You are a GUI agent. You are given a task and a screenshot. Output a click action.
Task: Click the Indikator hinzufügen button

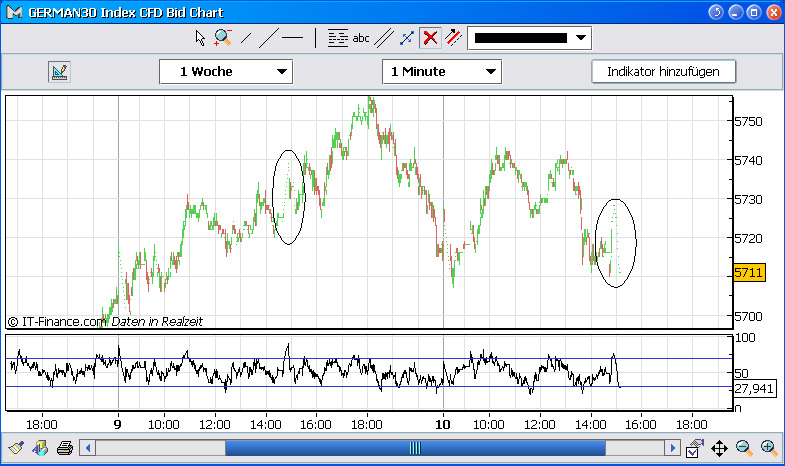coord(663,72)
